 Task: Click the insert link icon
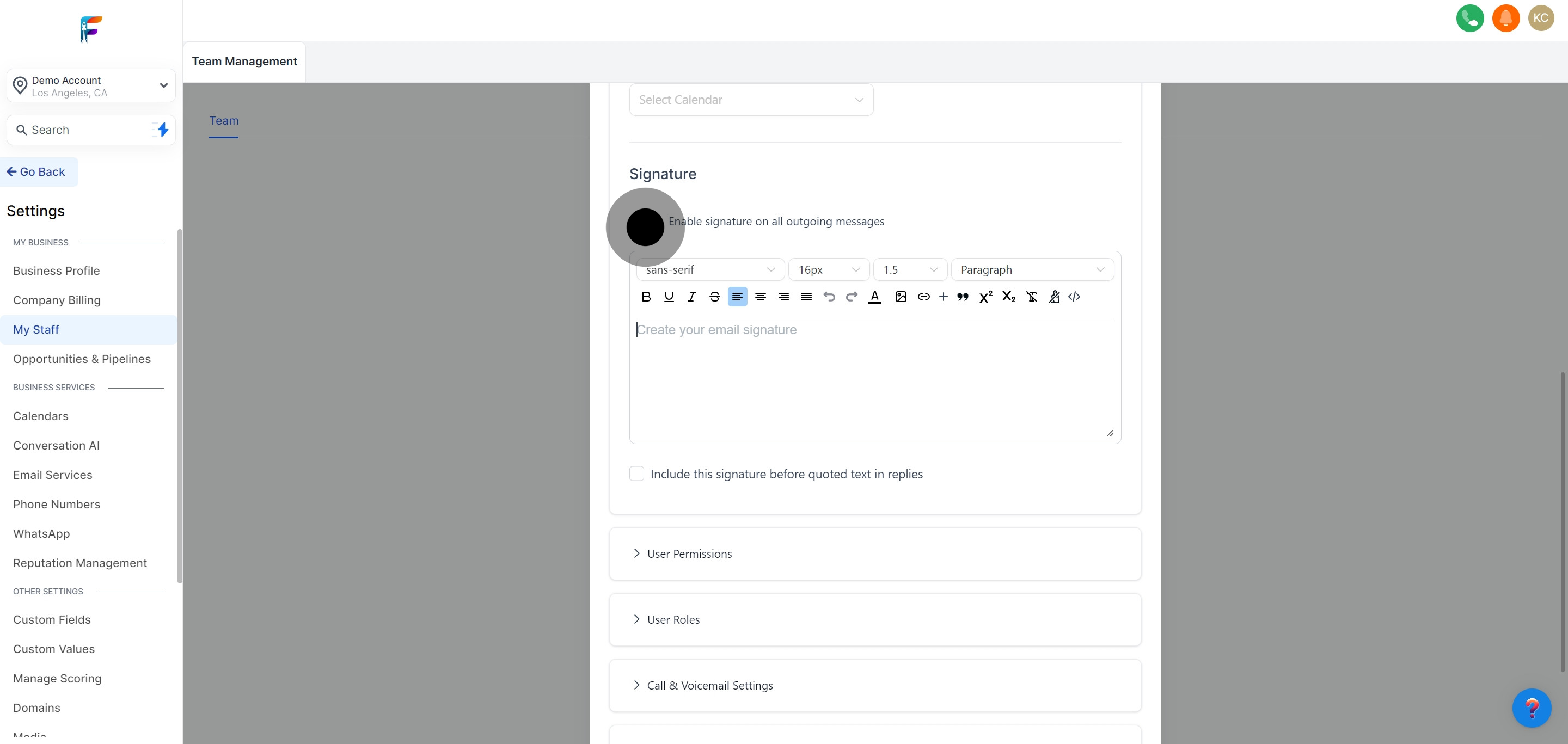coord(923,297)
